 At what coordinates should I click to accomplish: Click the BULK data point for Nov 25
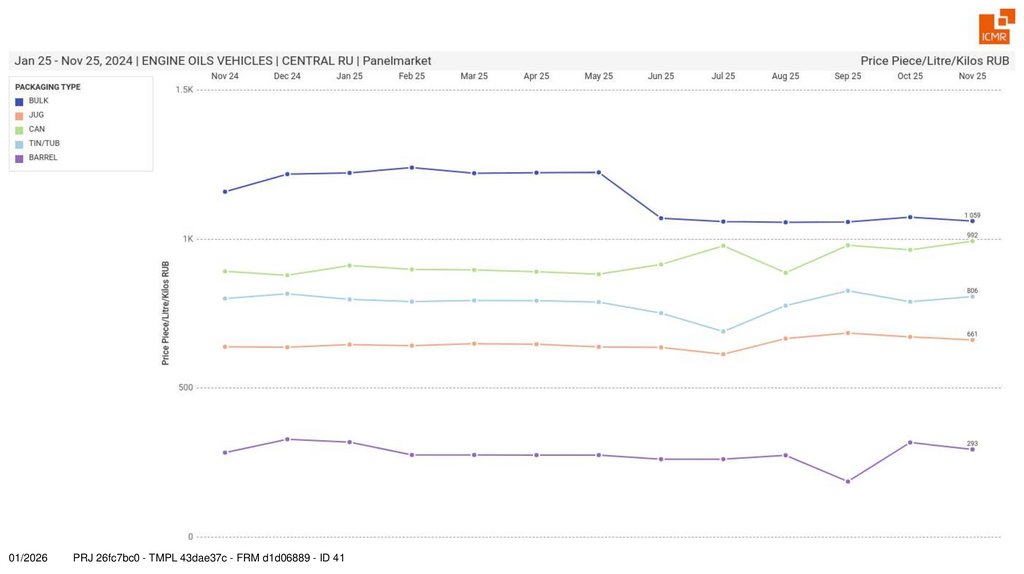[972, 221]
